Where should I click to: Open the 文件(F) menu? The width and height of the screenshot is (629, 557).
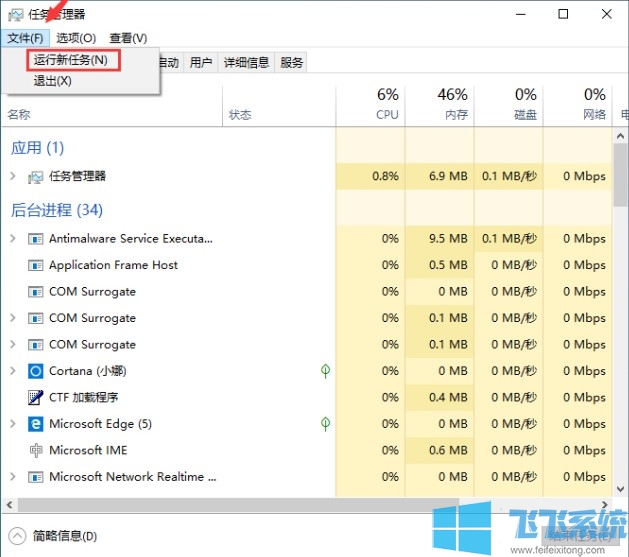25,38
